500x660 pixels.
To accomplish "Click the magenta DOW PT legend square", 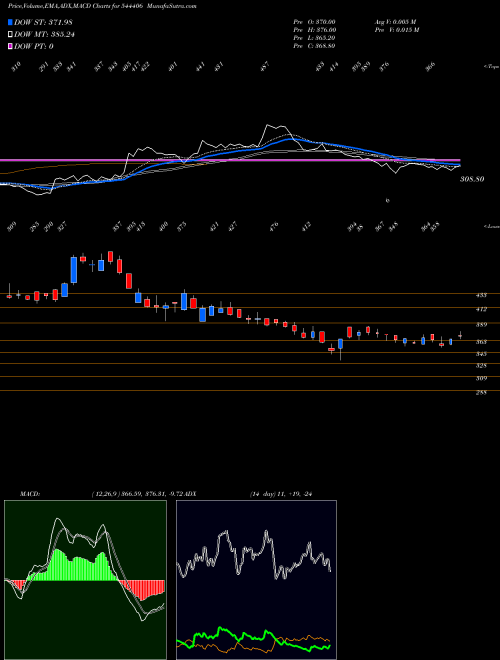I will pos(10,46).
